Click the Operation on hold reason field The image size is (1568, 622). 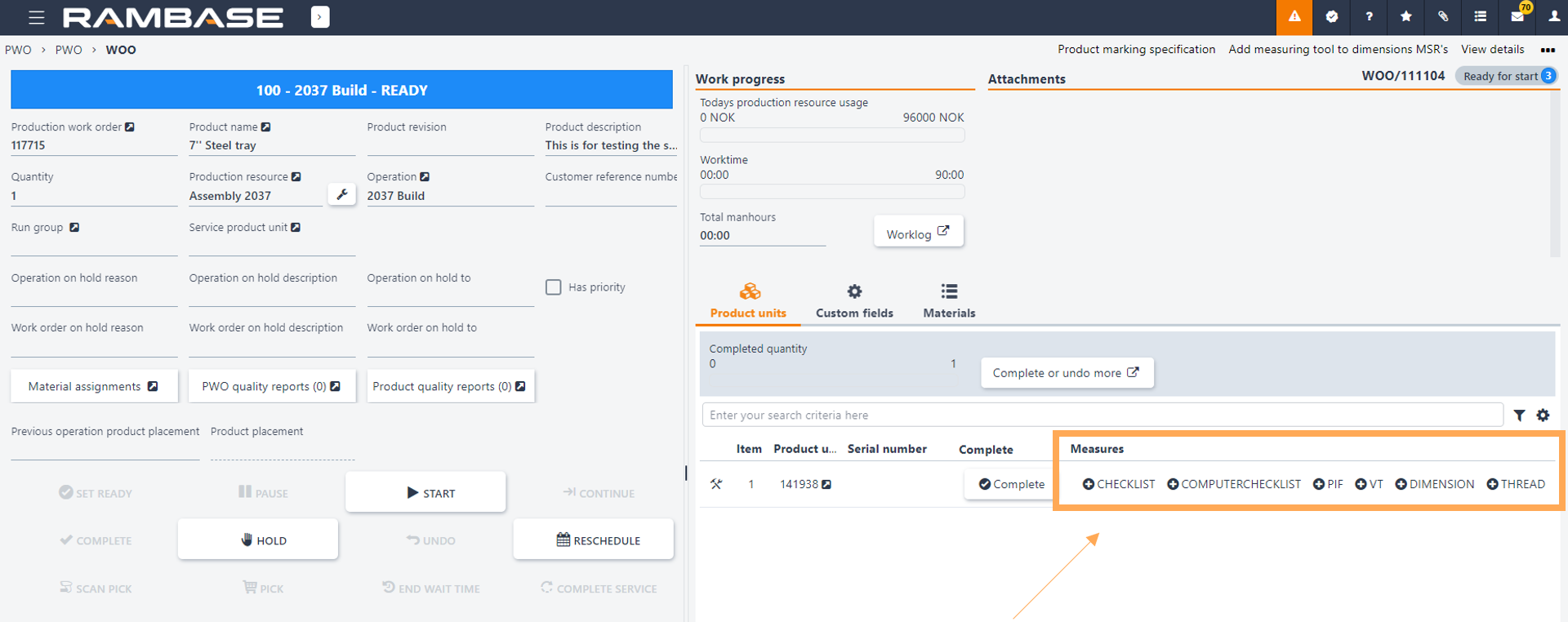click(x=94, y=297)
